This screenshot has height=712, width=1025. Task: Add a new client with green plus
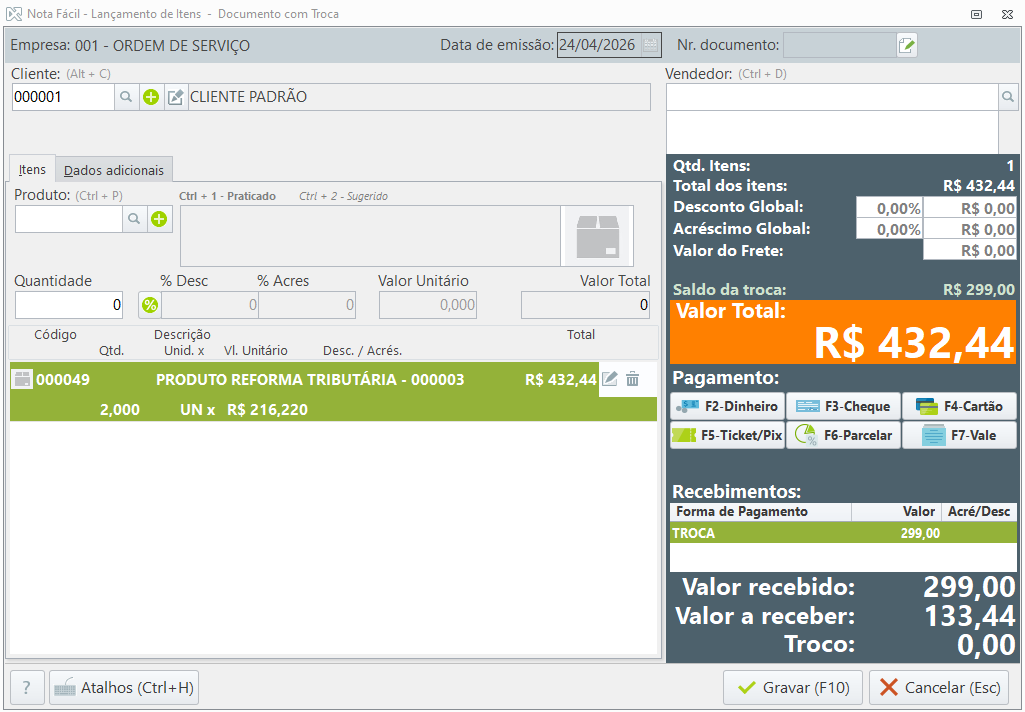(151, 97)
